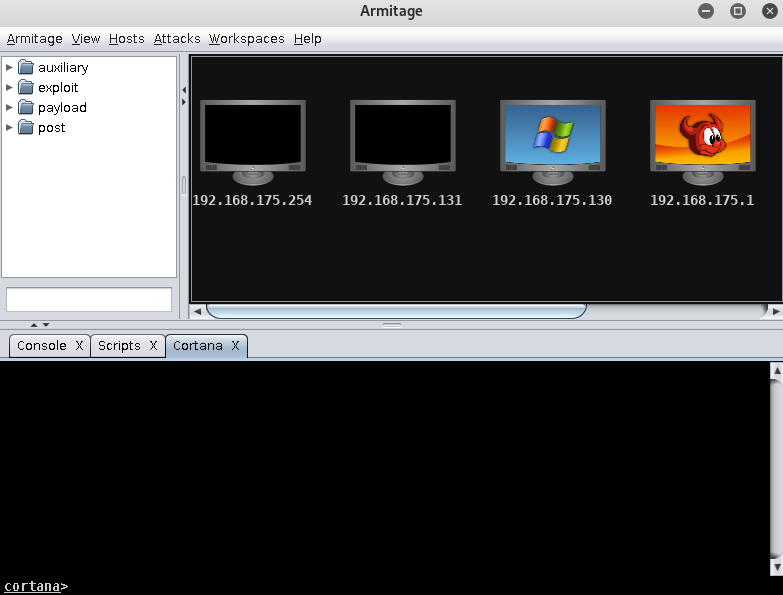Click the left arrow of hosts scrollbar
The image size is (783, 595).
pyautogui.click(x=197, y=311)
